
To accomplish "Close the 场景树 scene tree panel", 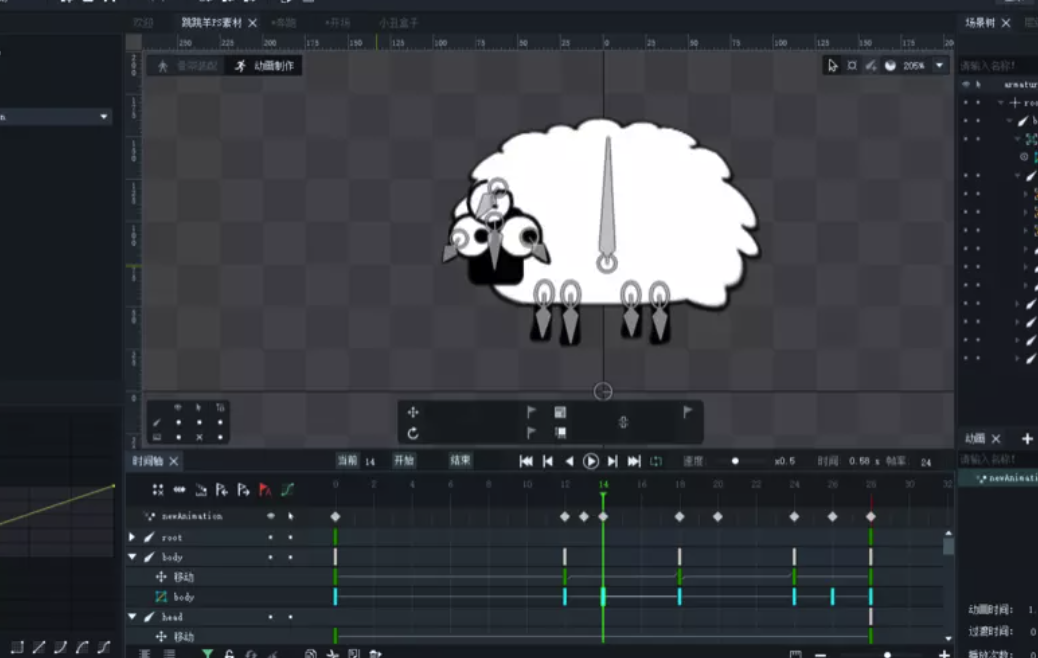I will [x=1006, y=23].
